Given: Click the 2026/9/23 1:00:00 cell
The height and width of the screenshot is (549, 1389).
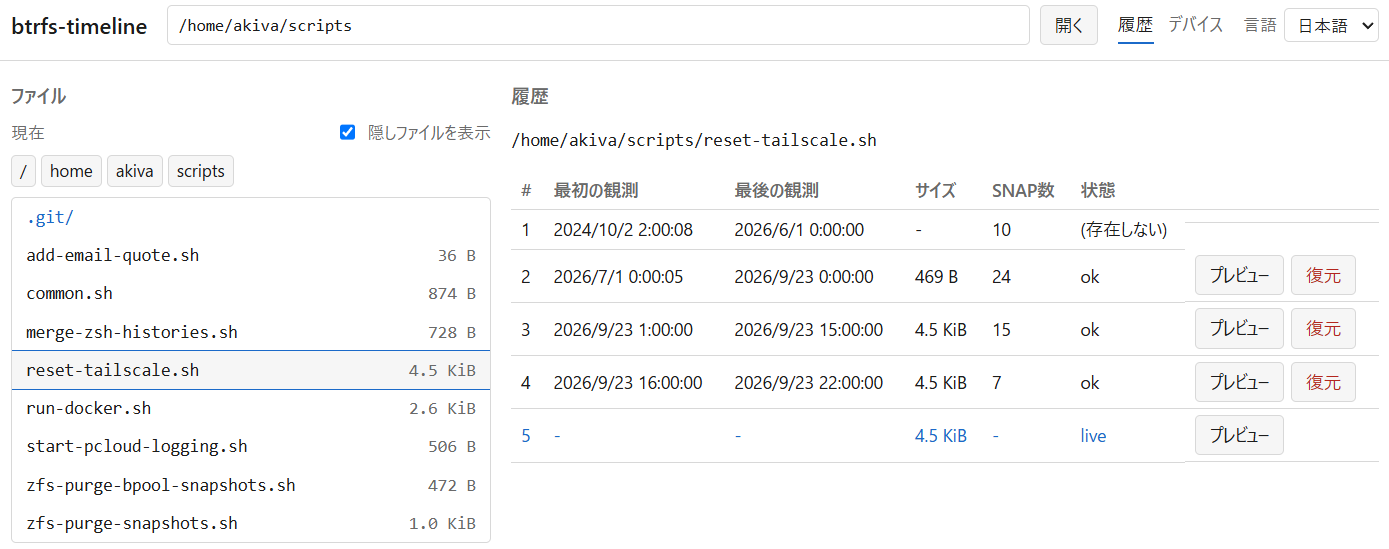Looking at the screenshot, I should click(623, 330).
